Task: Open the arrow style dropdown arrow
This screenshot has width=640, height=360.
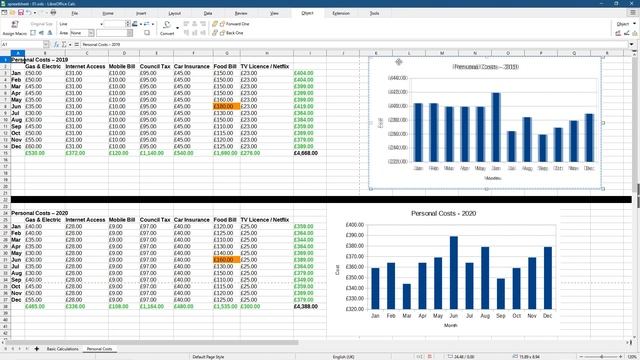Action: tap(153, 24)
